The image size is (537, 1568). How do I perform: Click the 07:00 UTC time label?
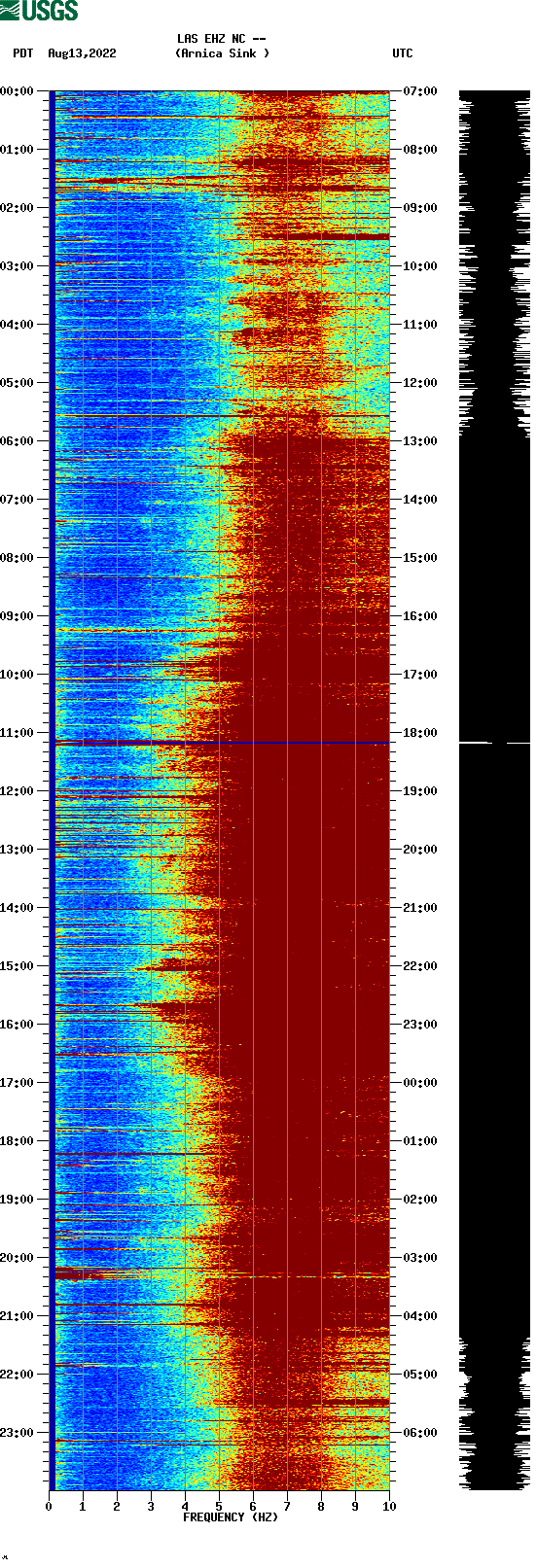[420, 91]
